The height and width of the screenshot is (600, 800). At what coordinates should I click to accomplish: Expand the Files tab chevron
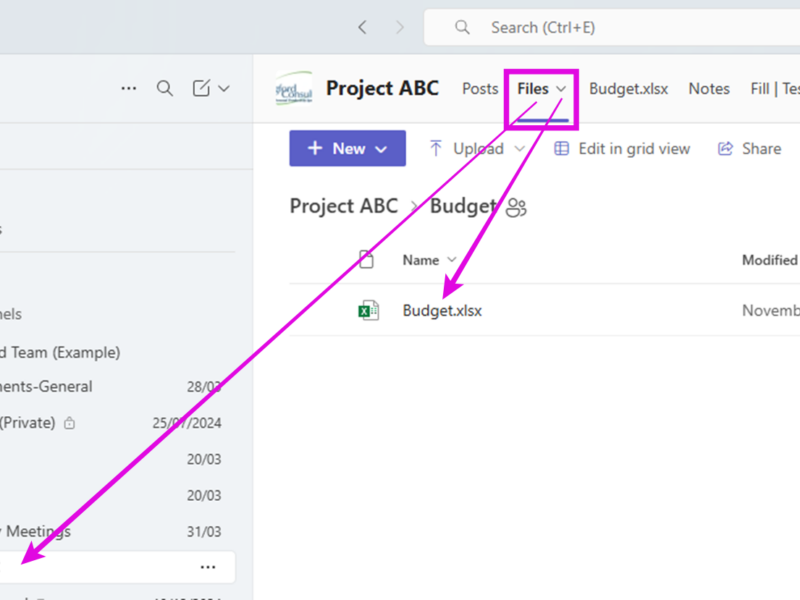(561, 89)
